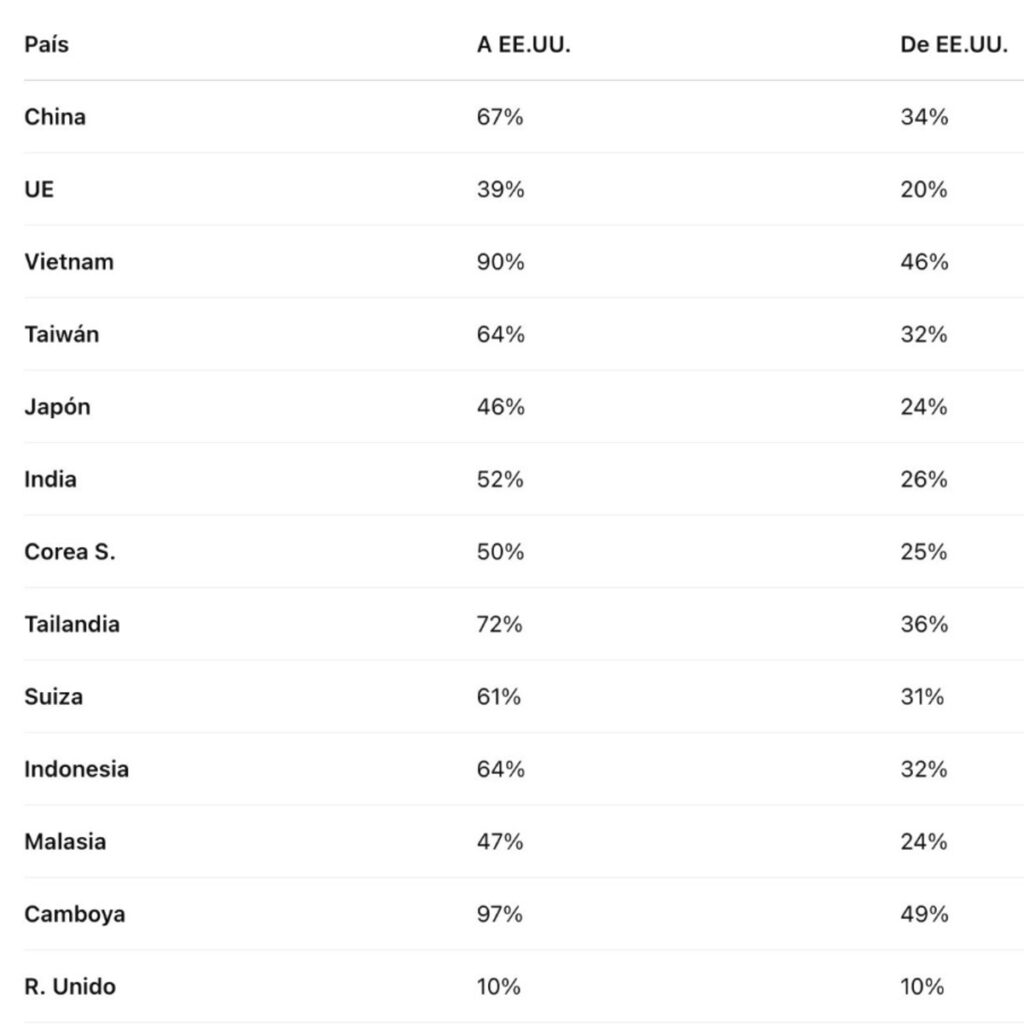Click Vietnam's 90% value
Viewport: 1024px width, 1024px height.
500,262
